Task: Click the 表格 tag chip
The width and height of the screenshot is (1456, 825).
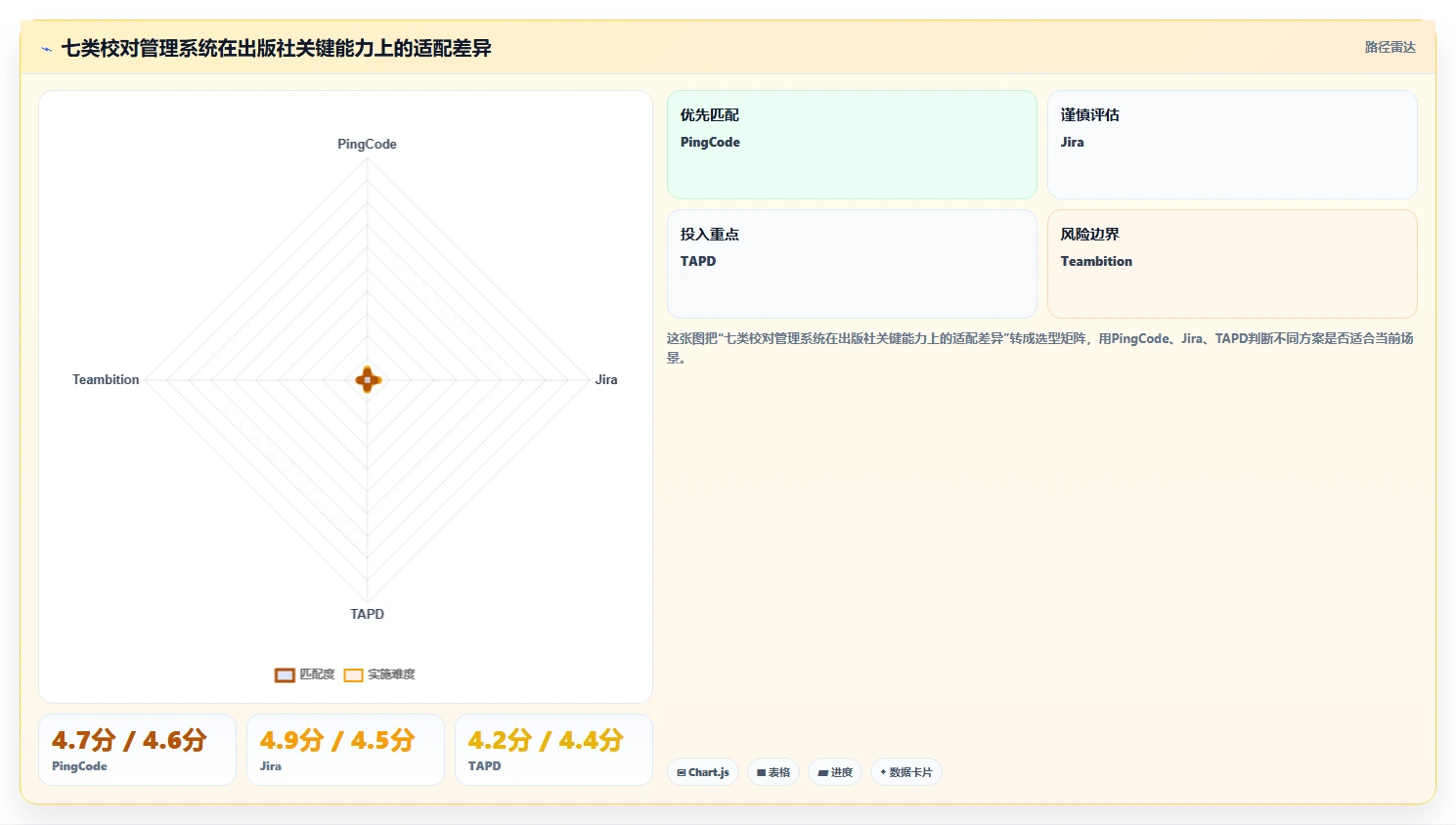Action: (773, 772)
